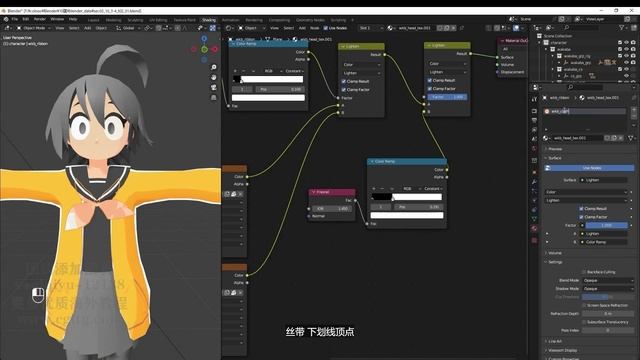This screenshot has width=640, height=360.
Task: Open the Render properties tab icon
Action: tap(534, 111)
